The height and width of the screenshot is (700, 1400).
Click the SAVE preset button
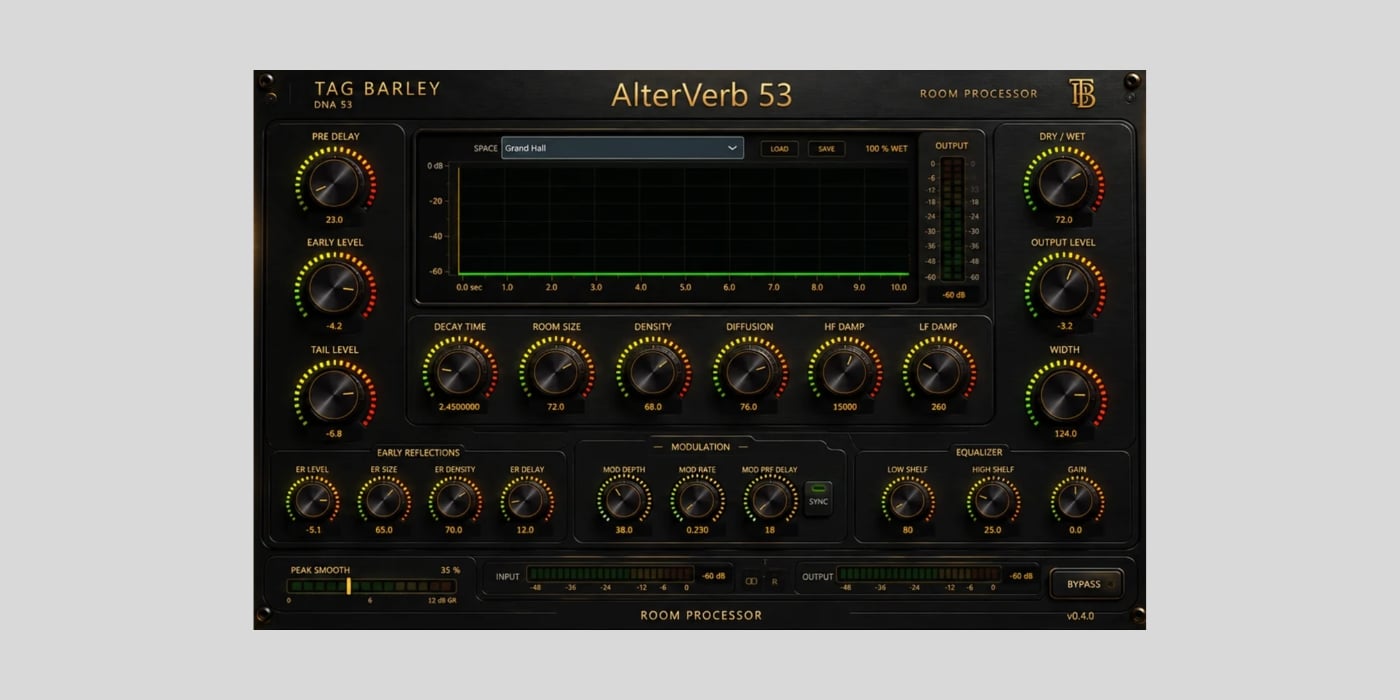[x=826, y=149]
